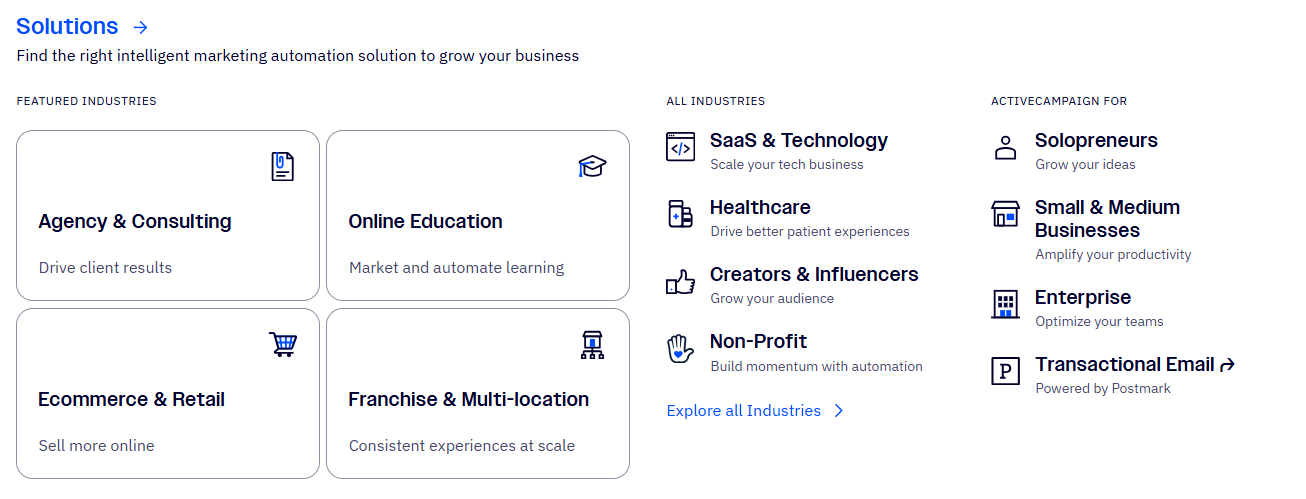Click the graduation cap icon for Online Education
Image resolution: width=1306 pixels, height=499 pixels.
592,167
